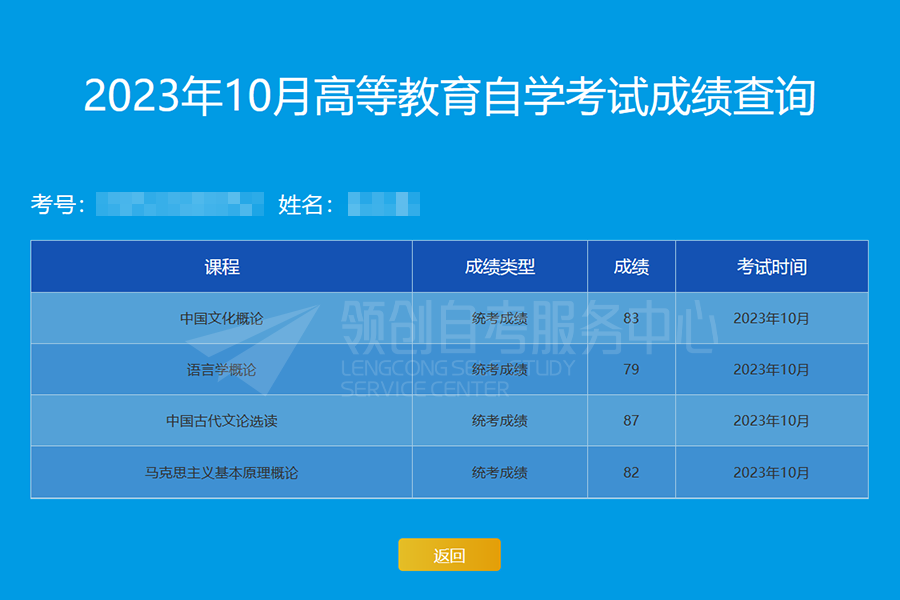
Task: Click score 87 for 中国古代文论选读
Action: 631,421
